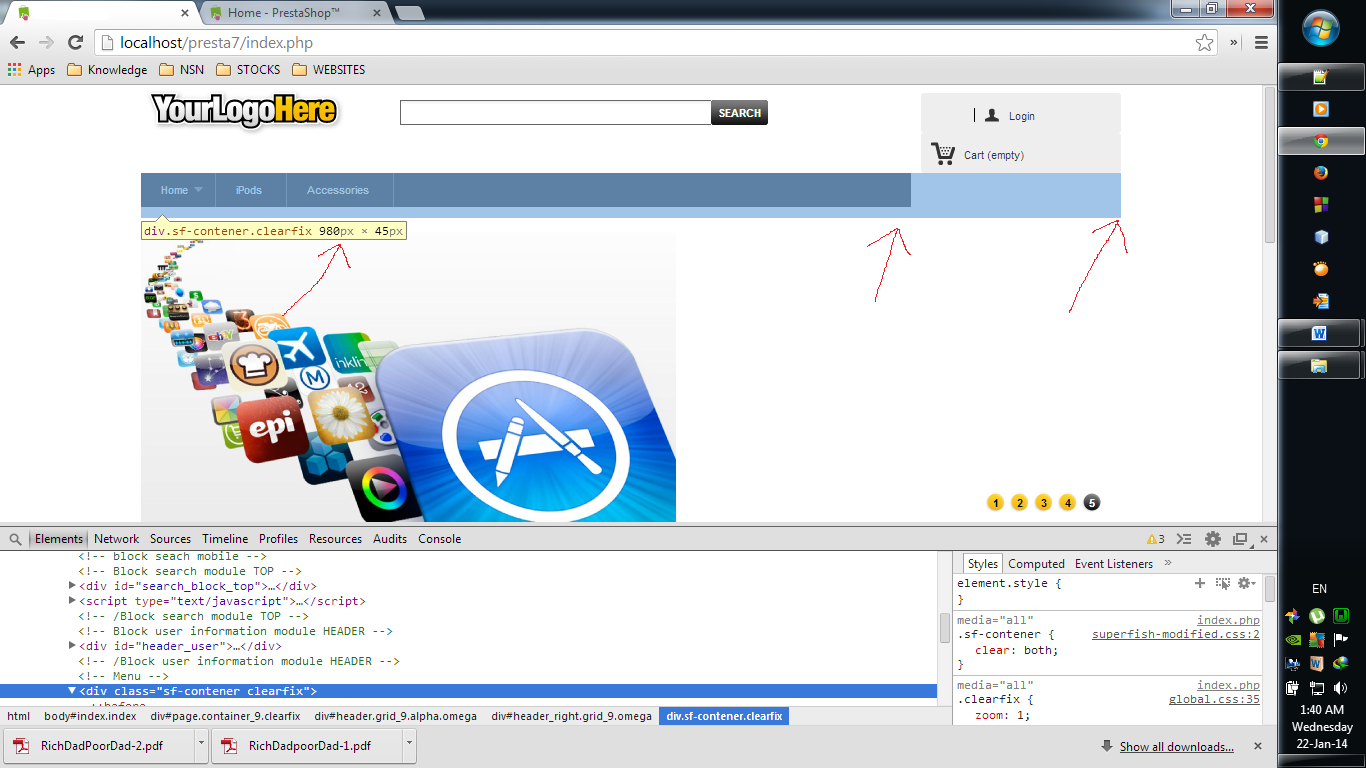Image resolution: width=1366 pixels, height=768 pixels.
Task: Open Windows Explorer taskbar icon
Action: tap(1319, 365)
